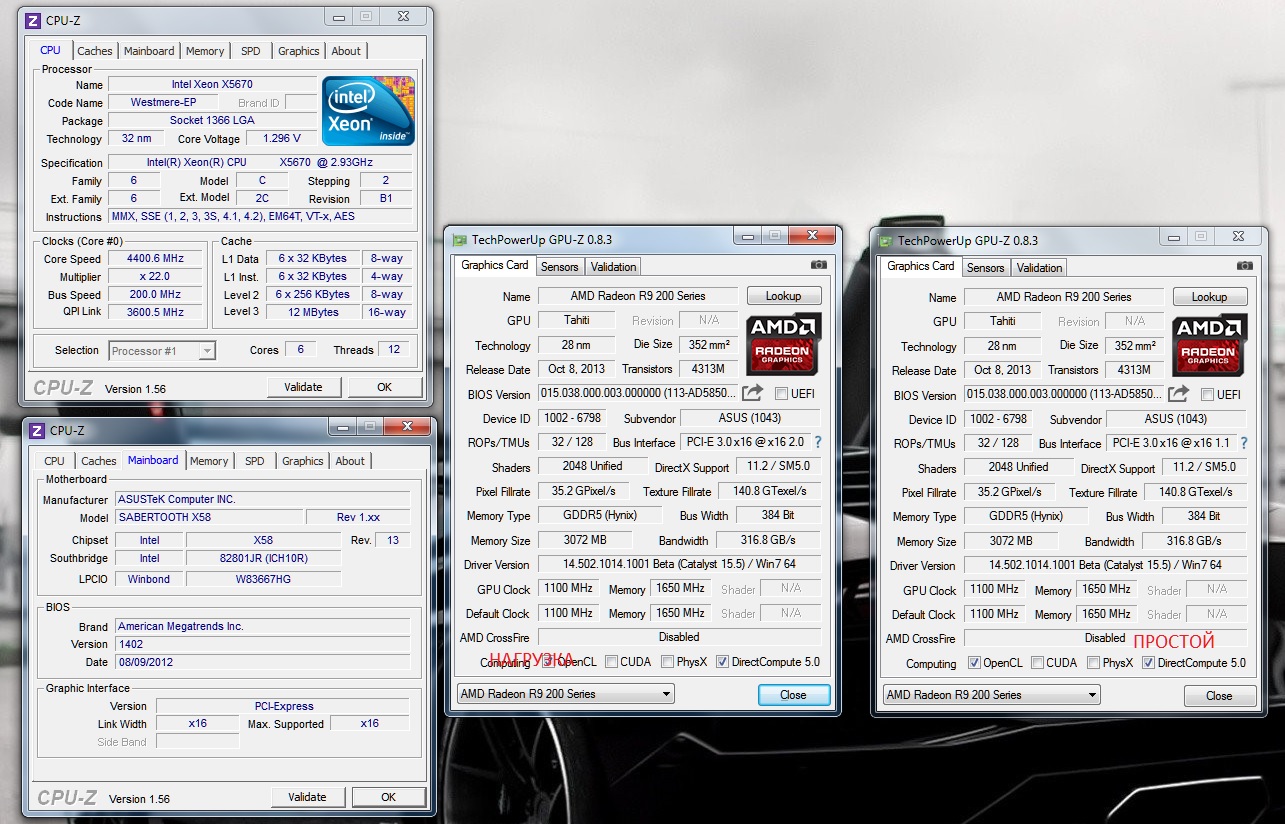The image size is (1285, 824).
Task: Click Validate button in upper CPU-Z window
Action: [303, 387]
